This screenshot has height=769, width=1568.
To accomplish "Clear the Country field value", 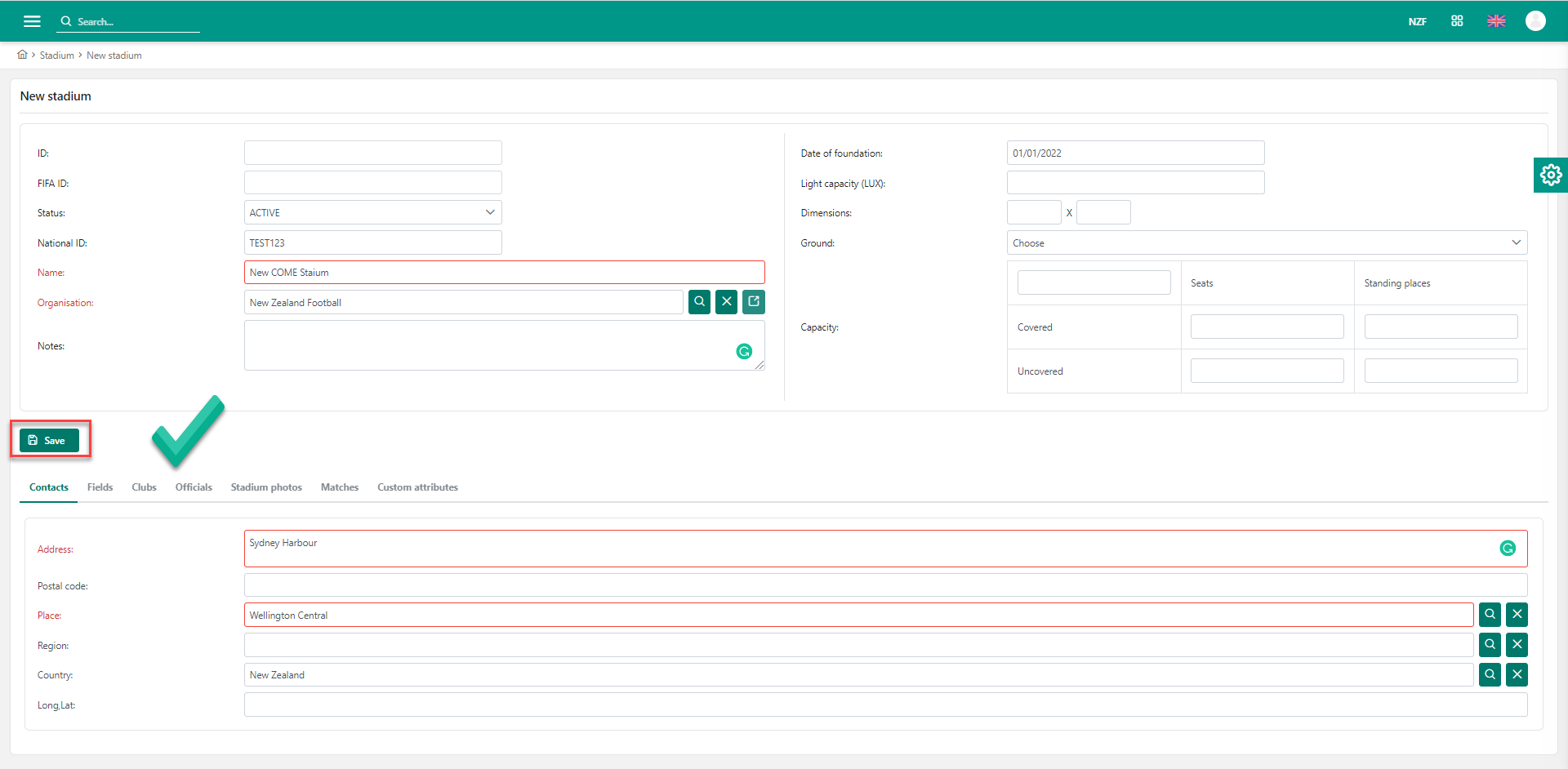I will click(x=1517, y=675).
